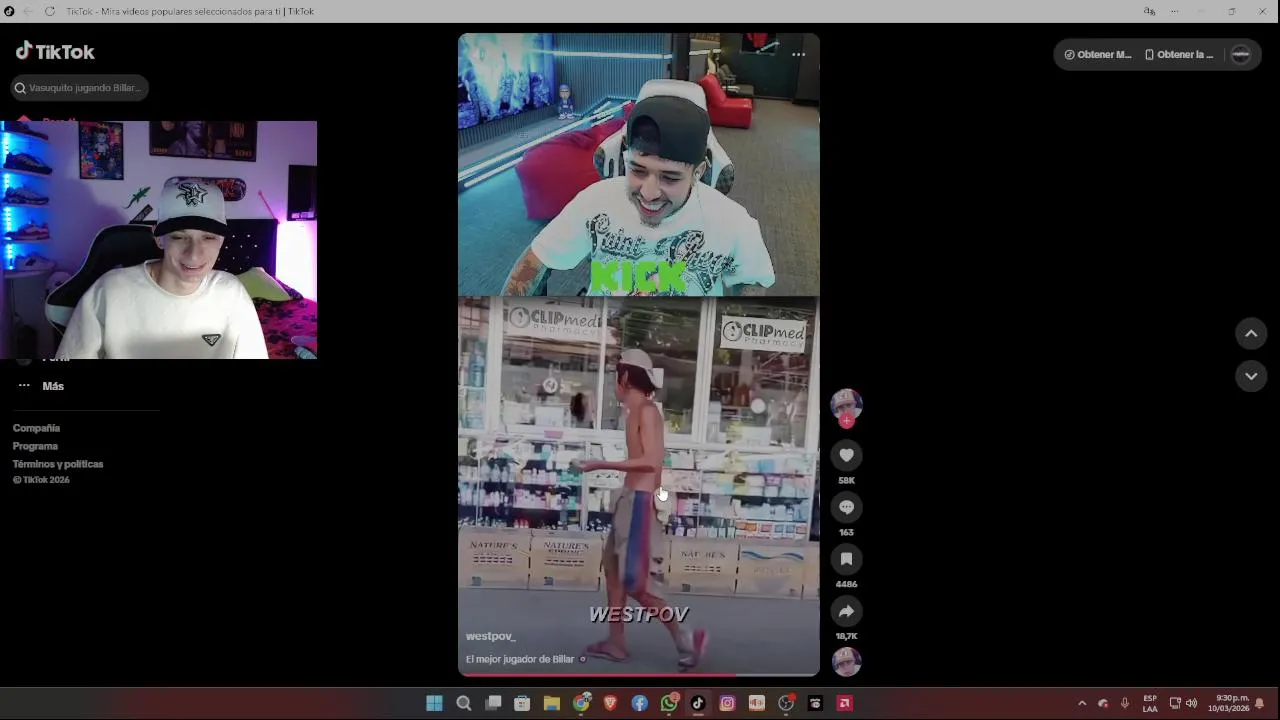
Task: Go to the next video with the down chevron
Action: tap(1251, 376)
